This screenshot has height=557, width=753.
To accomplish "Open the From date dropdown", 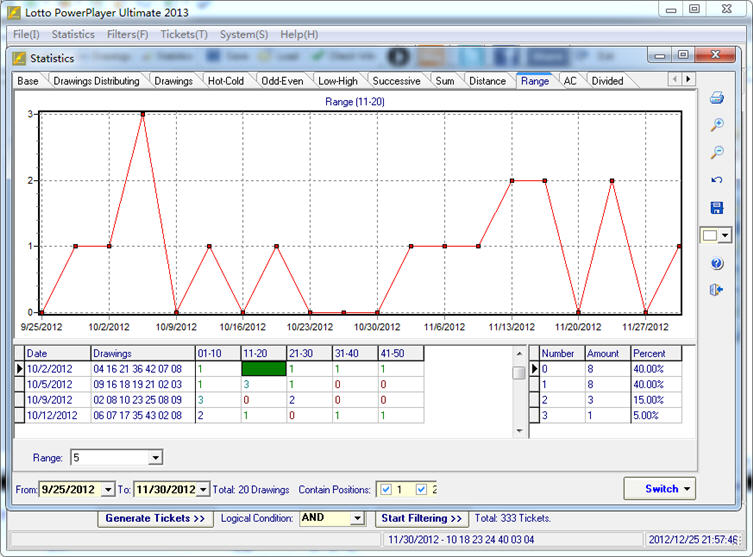I will [x=108, y=489].
